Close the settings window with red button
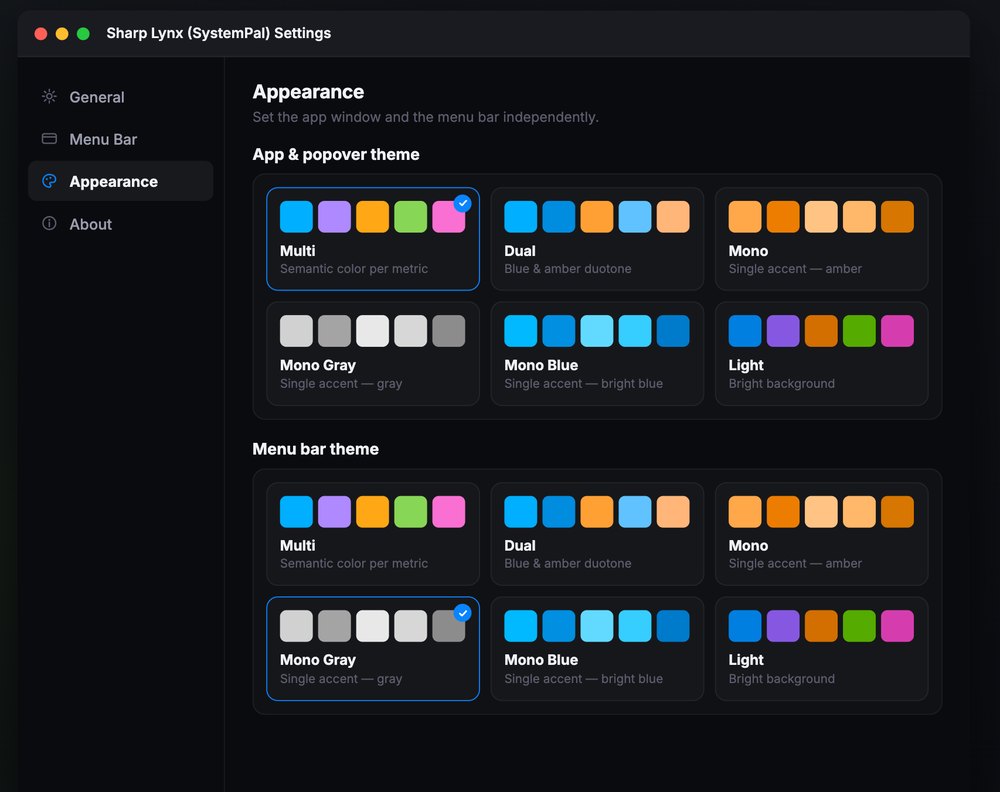1000x792 pixels. click(x=41, y=33)
